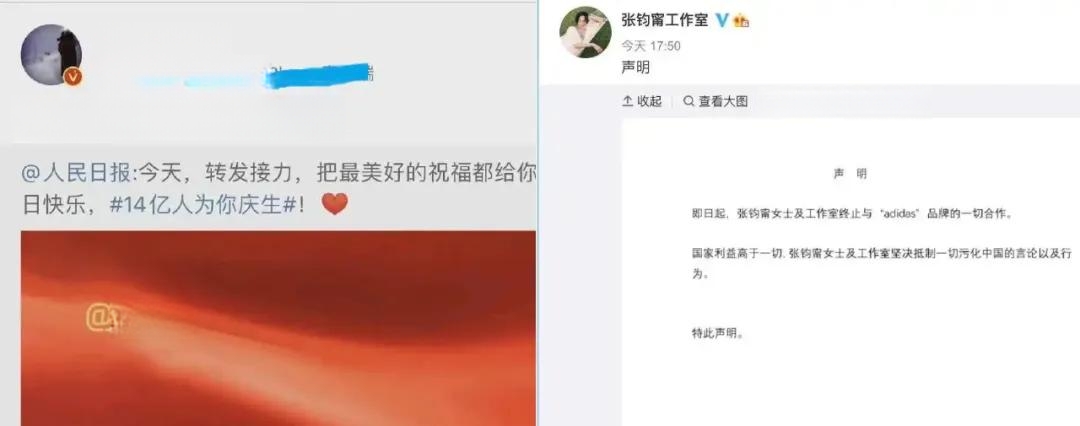
Task: Open the left poster's round avatar
Action: coord(51,54)
